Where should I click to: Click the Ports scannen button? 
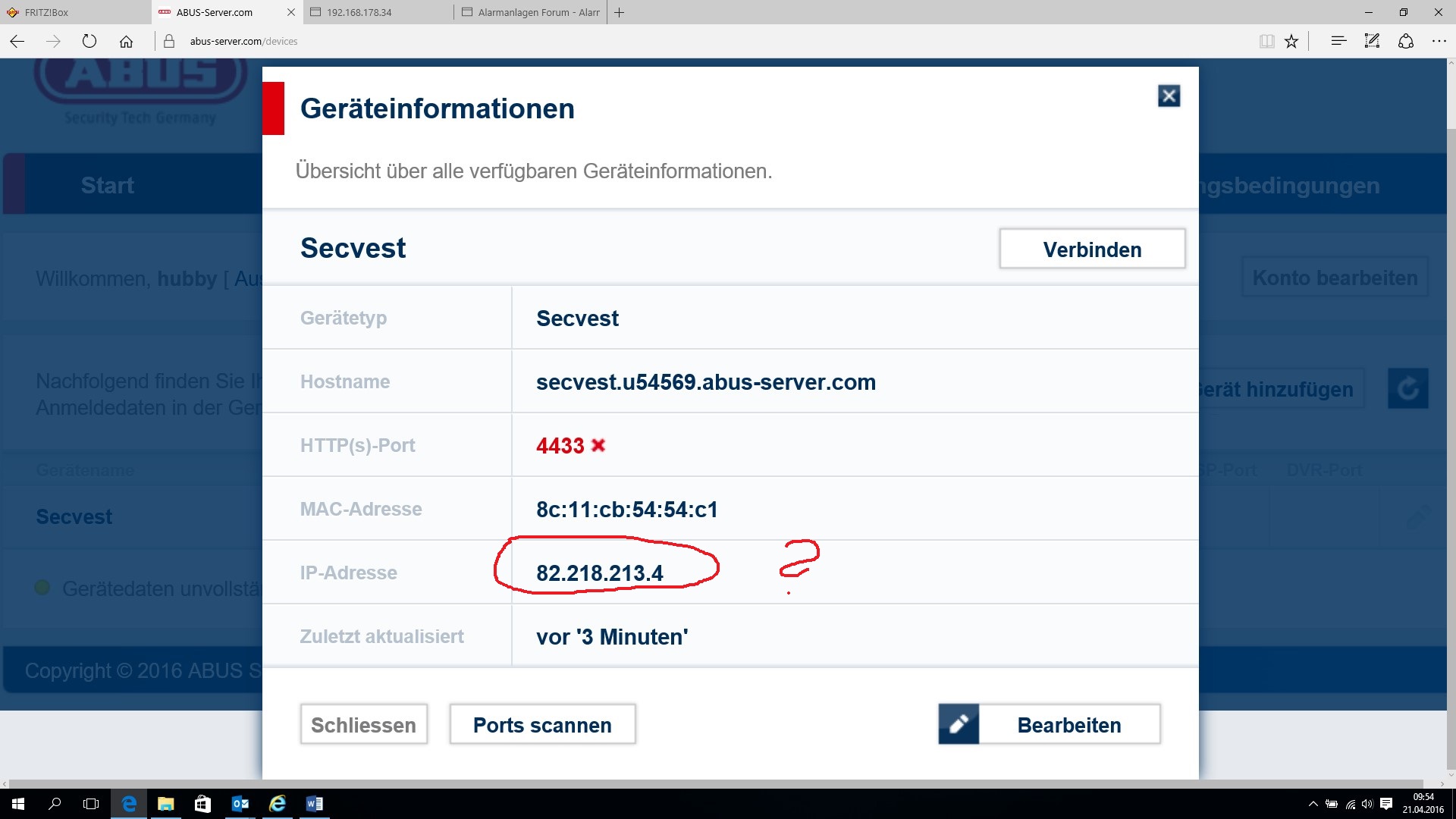542,725
